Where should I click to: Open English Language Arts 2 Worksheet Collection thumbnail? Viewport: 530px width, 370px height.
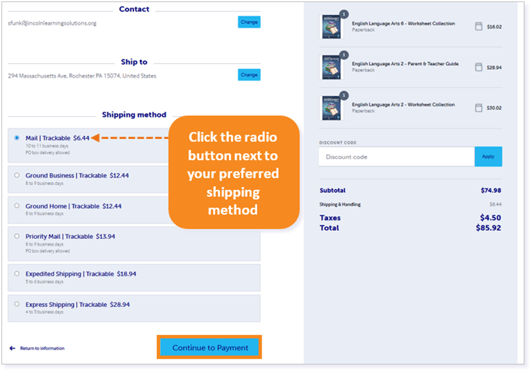[x=331, y=108]
